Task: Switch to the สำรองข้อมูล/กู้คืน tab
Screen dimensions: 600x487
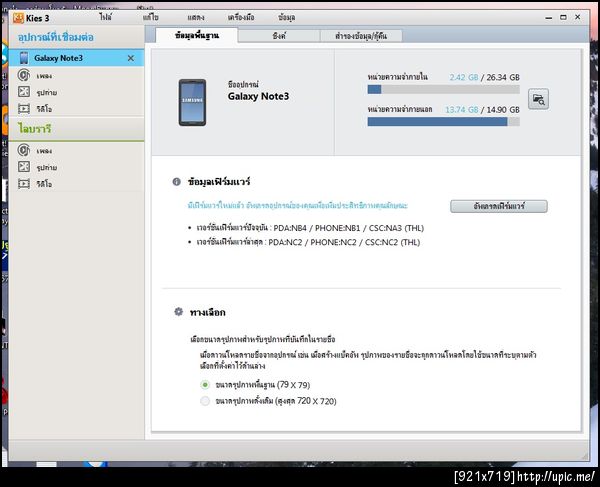Action: (x=361, y=36)
